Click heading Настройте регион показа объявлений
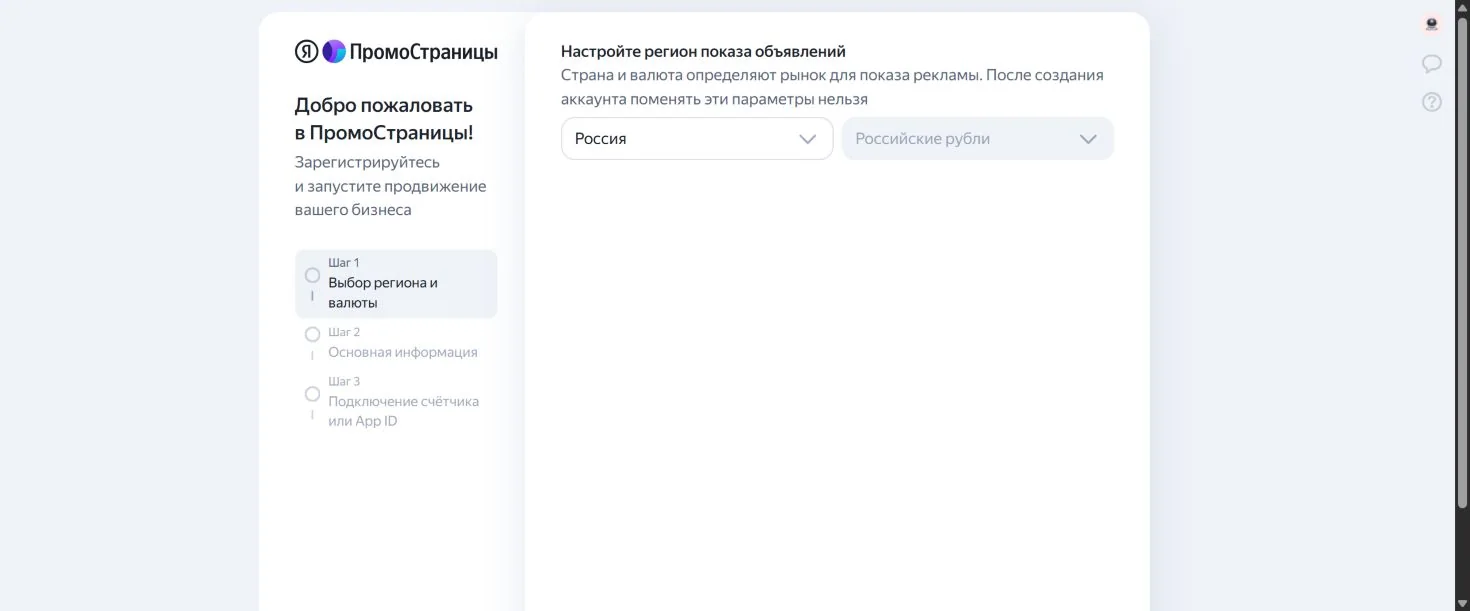 [703, 51]
